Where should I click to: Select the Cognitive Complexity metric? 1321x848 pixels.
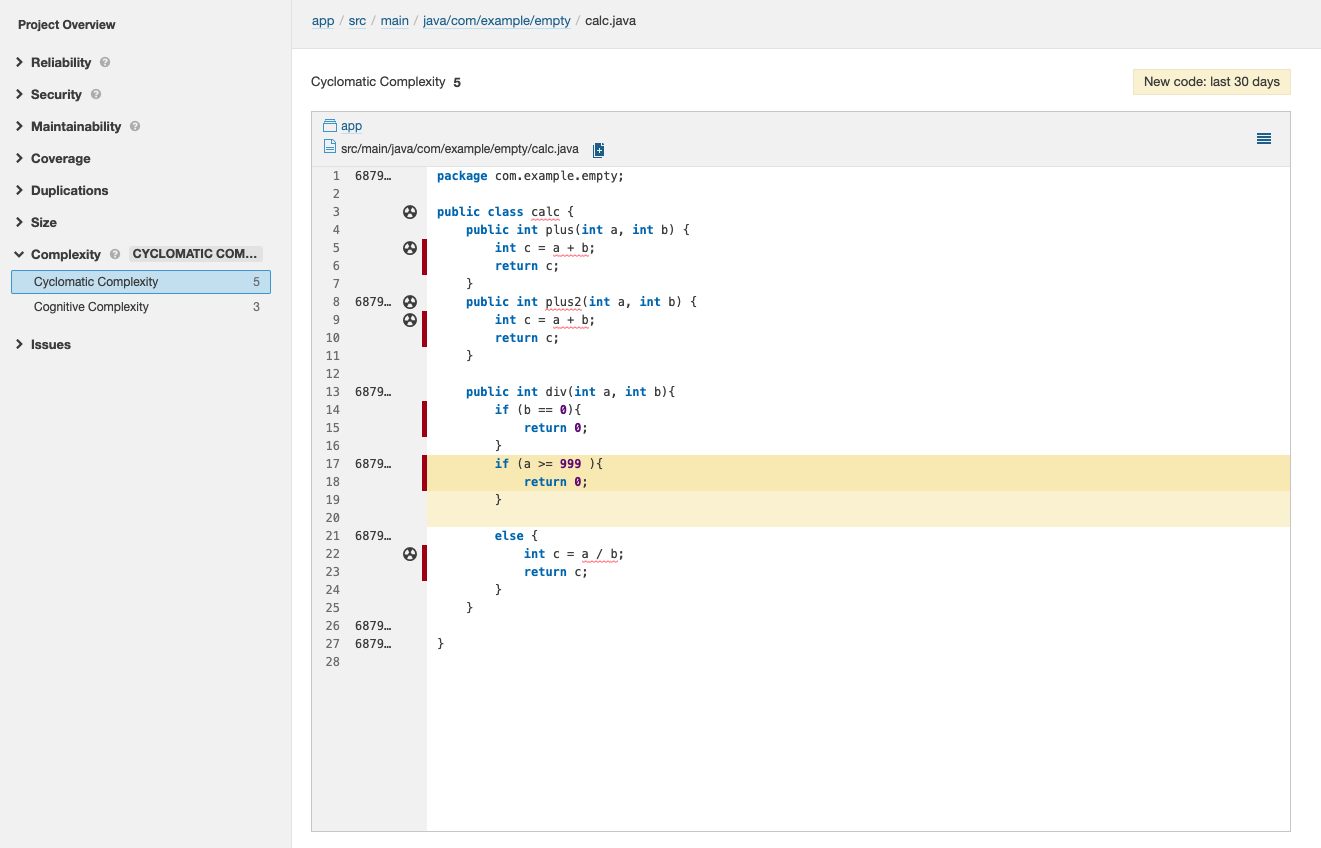(141, 307)
